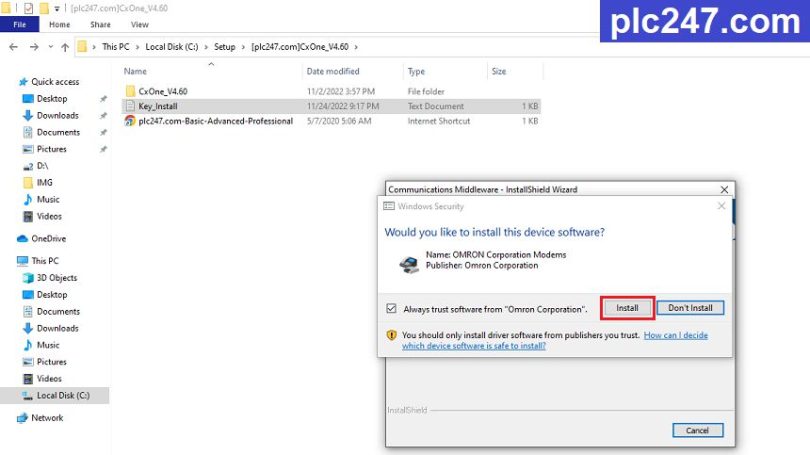The height and width of the screenshot is (455, 810).
Task: Click the pin icon beside Documents
Action: coord(103,132)
